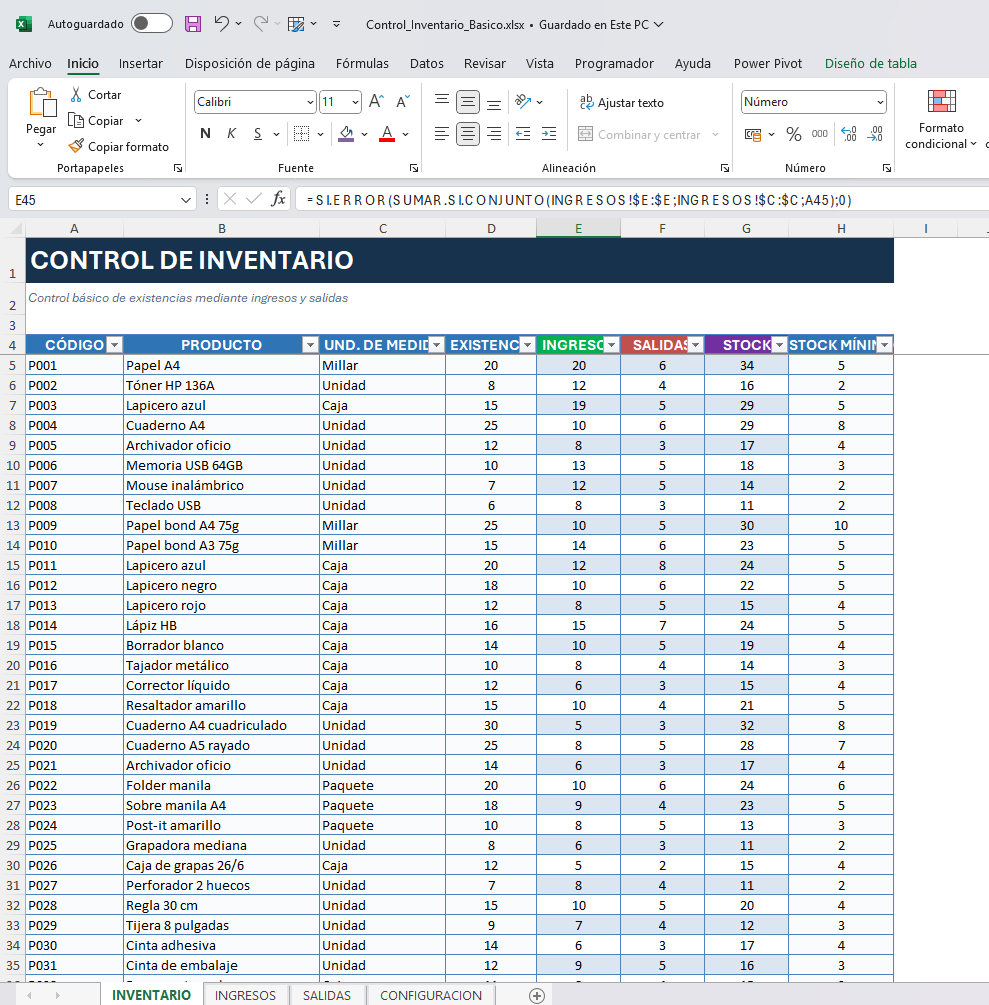Add a new sheet with plus button

537,995
